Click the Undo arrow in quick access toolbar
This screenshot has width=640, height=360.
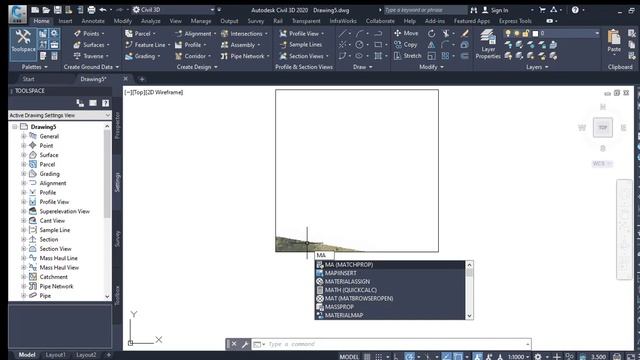(x=103, y=10)
